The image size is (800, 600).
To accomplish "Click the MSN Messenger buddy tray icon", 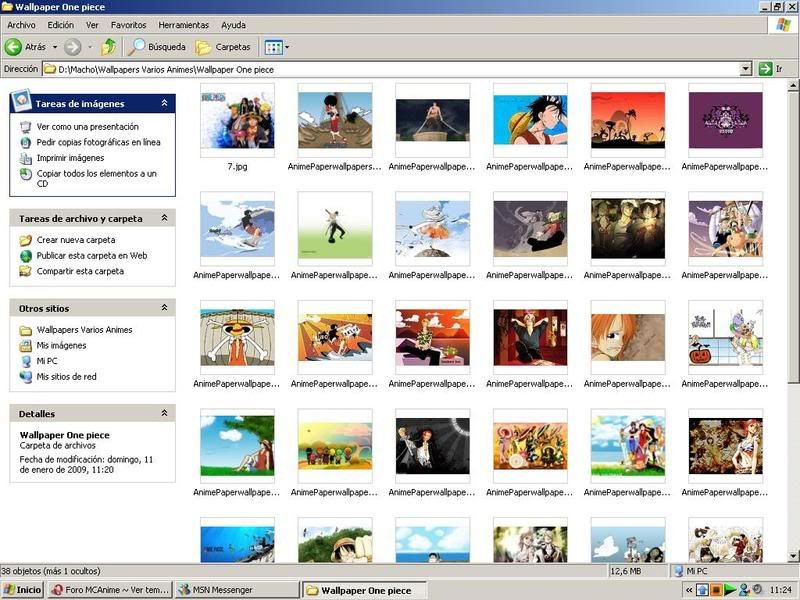I will (x=744, y=590).
